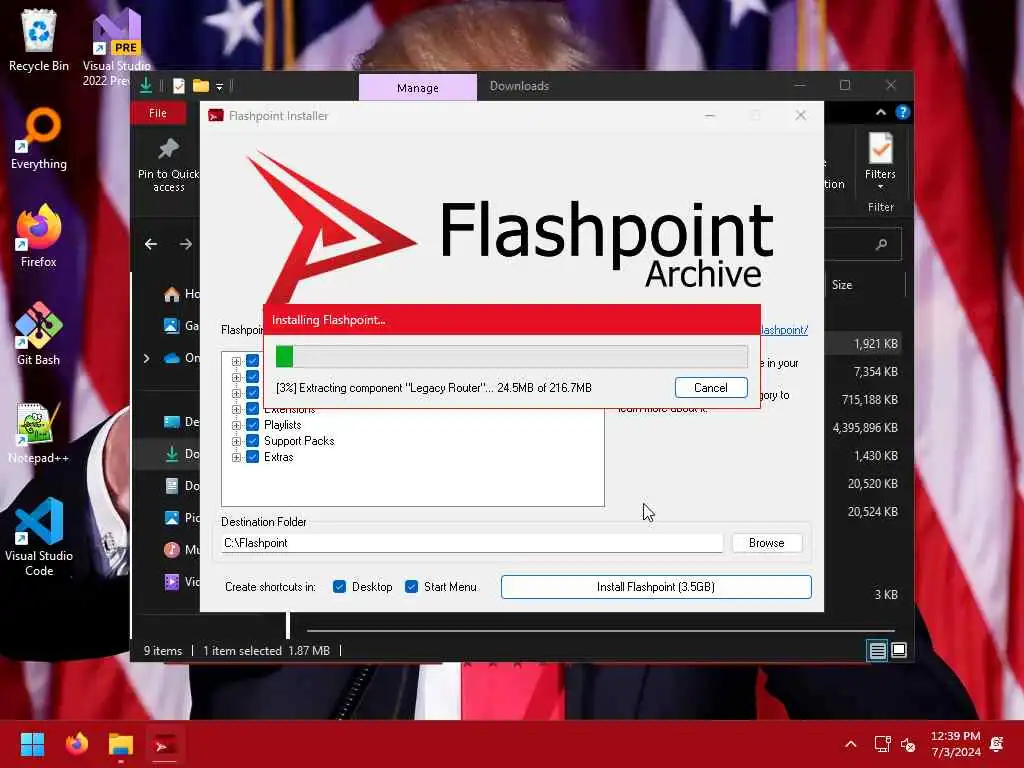
Task: Click the Explorer search magnifier icon
Action: 882,244
